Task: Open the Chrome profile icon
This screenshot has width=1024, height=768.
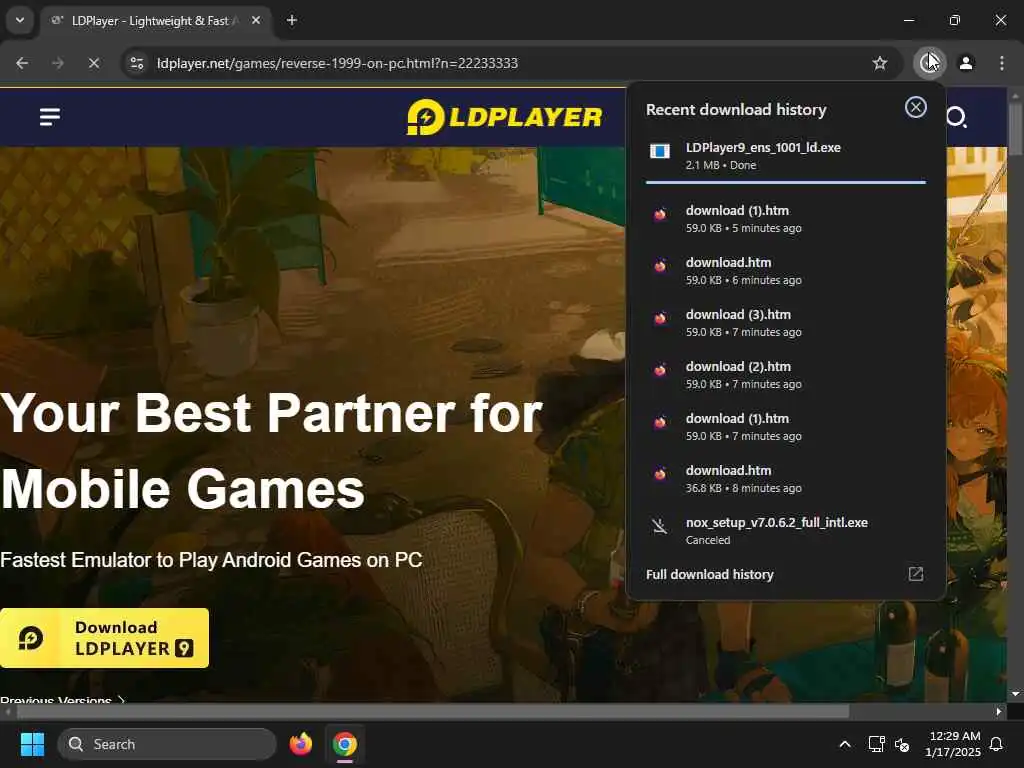Action: tap(966, 63)
